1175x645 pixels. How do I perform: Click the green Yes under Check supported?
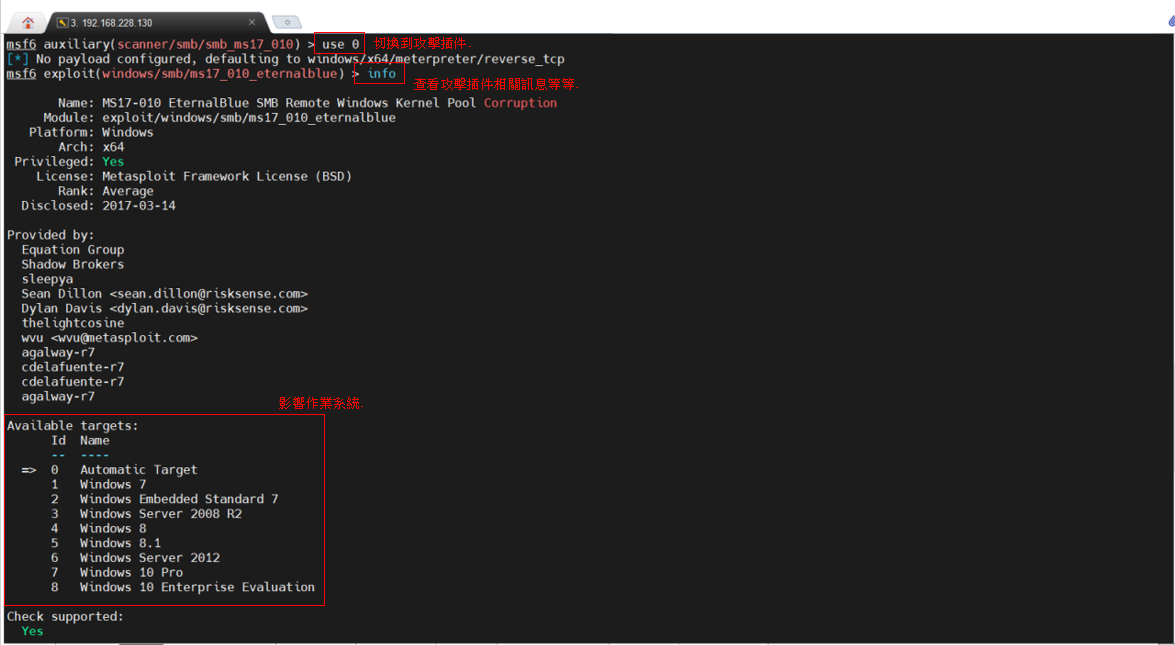coord(32,631)
